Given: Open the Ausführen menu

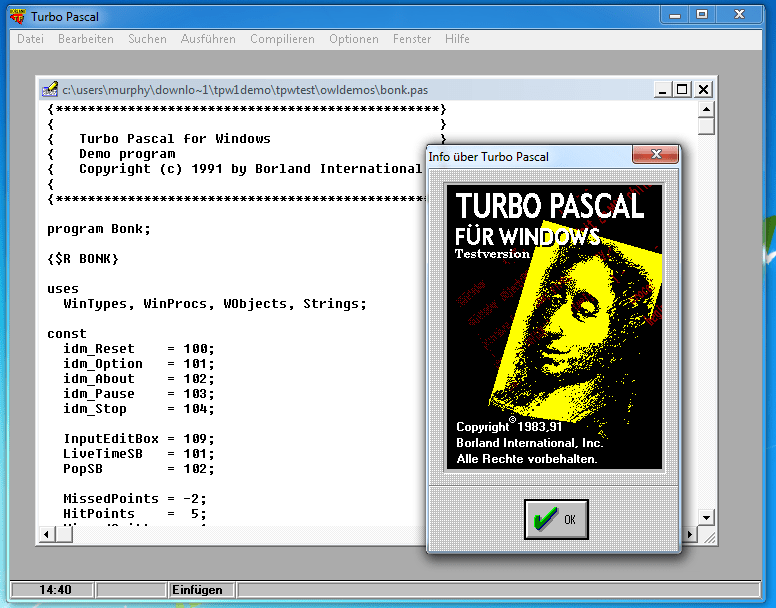Looking at the screenshot, I should pos(208,39).
